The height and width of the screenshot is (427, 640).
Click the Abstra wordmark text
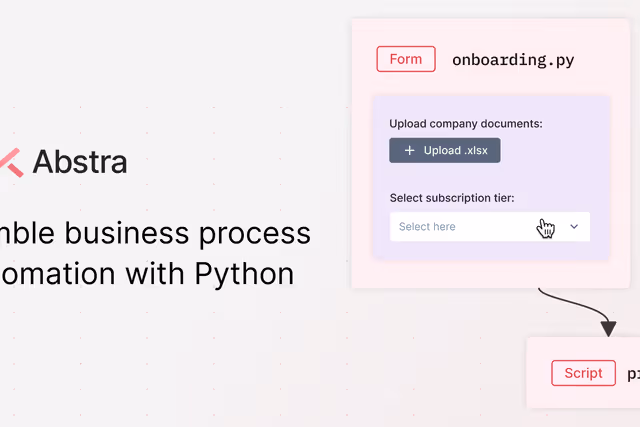80,162
